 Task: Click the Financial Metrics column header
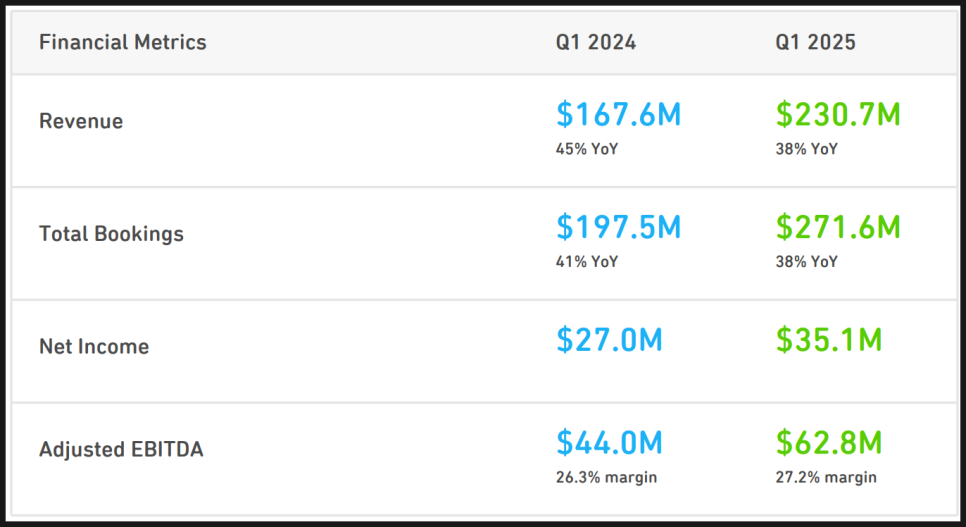(122, 42)
